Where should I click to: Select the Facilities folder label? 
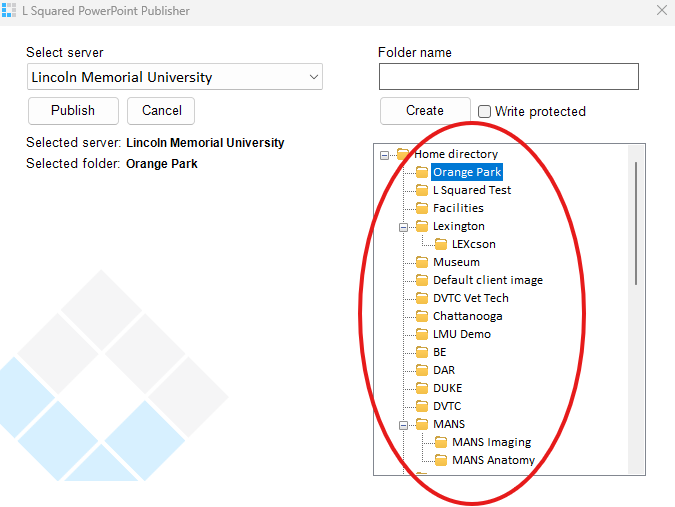458,208
